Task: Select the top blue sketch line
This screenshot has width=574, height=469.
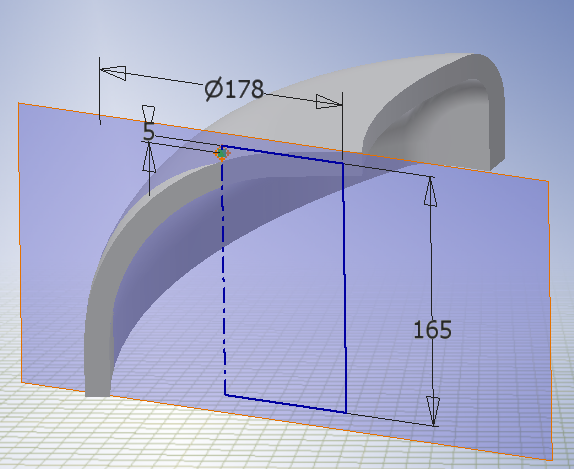Action: coord(282,155)
